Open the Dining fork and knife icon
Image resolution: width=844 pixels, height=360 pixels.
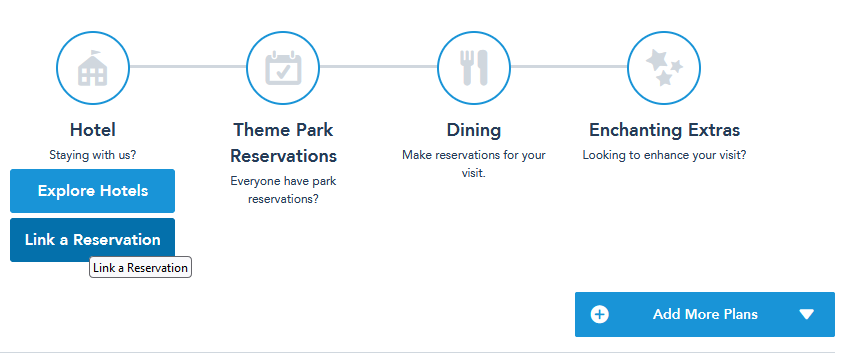[474, 68]
